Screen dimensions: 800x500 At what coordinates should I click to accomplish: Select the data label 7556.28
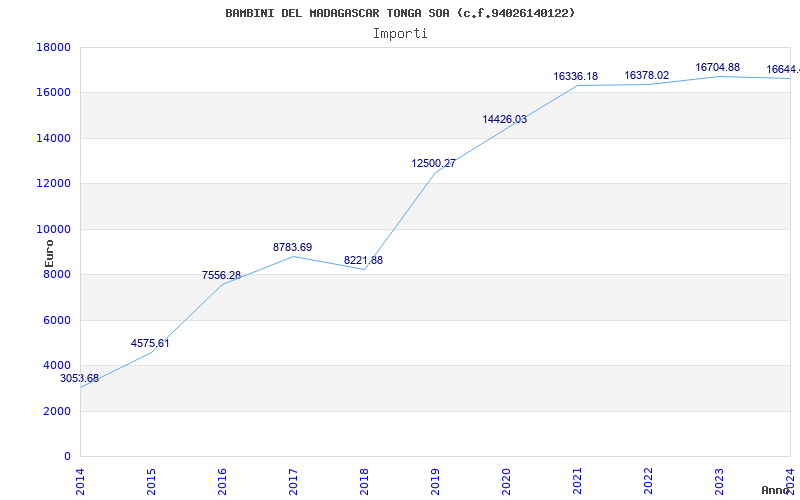tap(221, 276)
